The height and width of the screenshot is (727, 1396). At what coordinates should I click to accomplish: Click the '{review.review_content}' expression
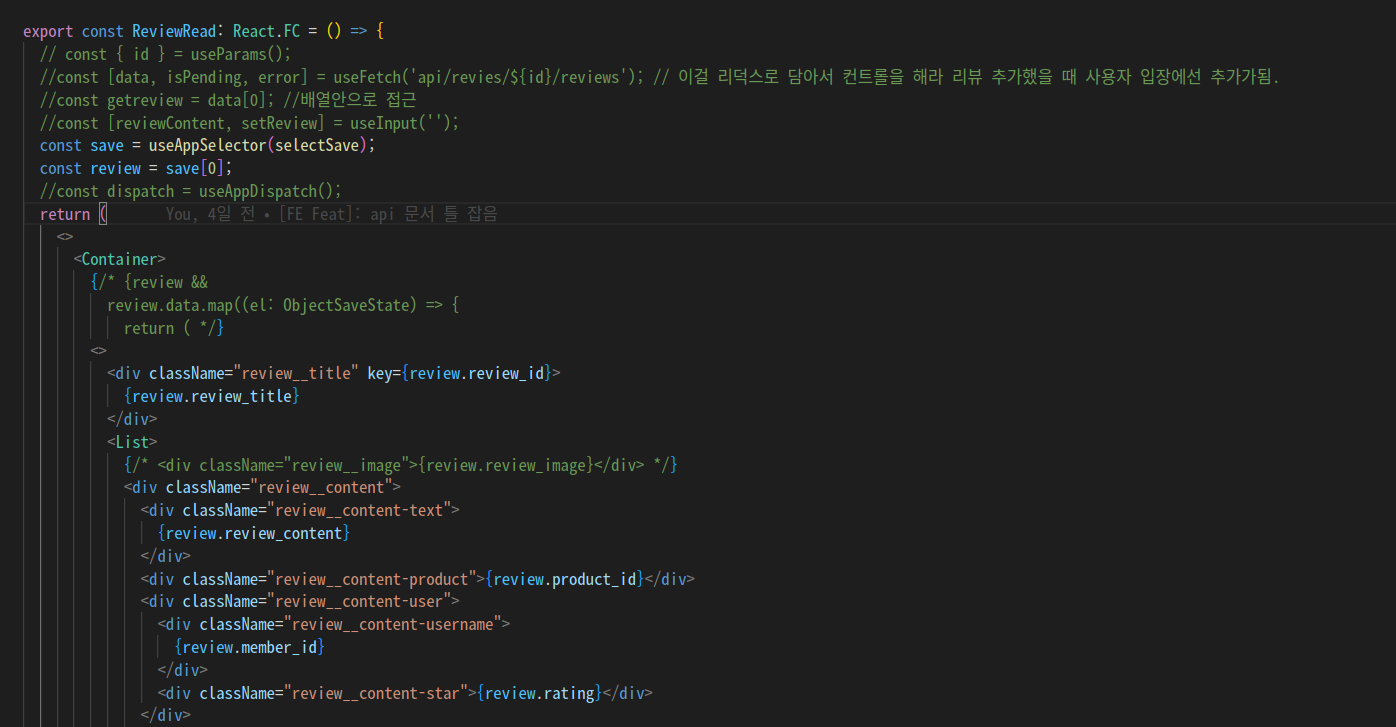coord(253,533)
